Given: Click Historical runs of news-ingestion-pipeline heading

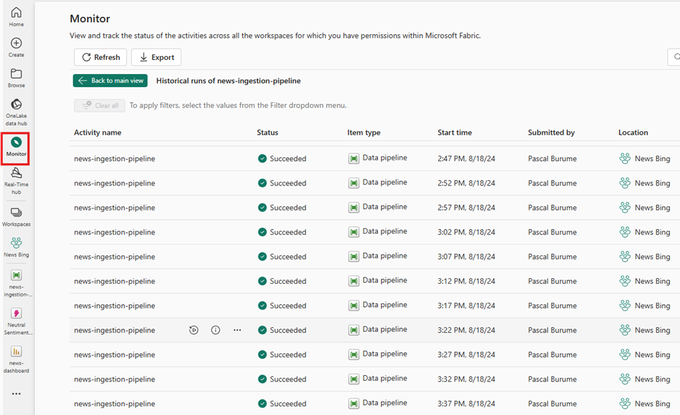Looking at the screenshot, I should point(228,81).
